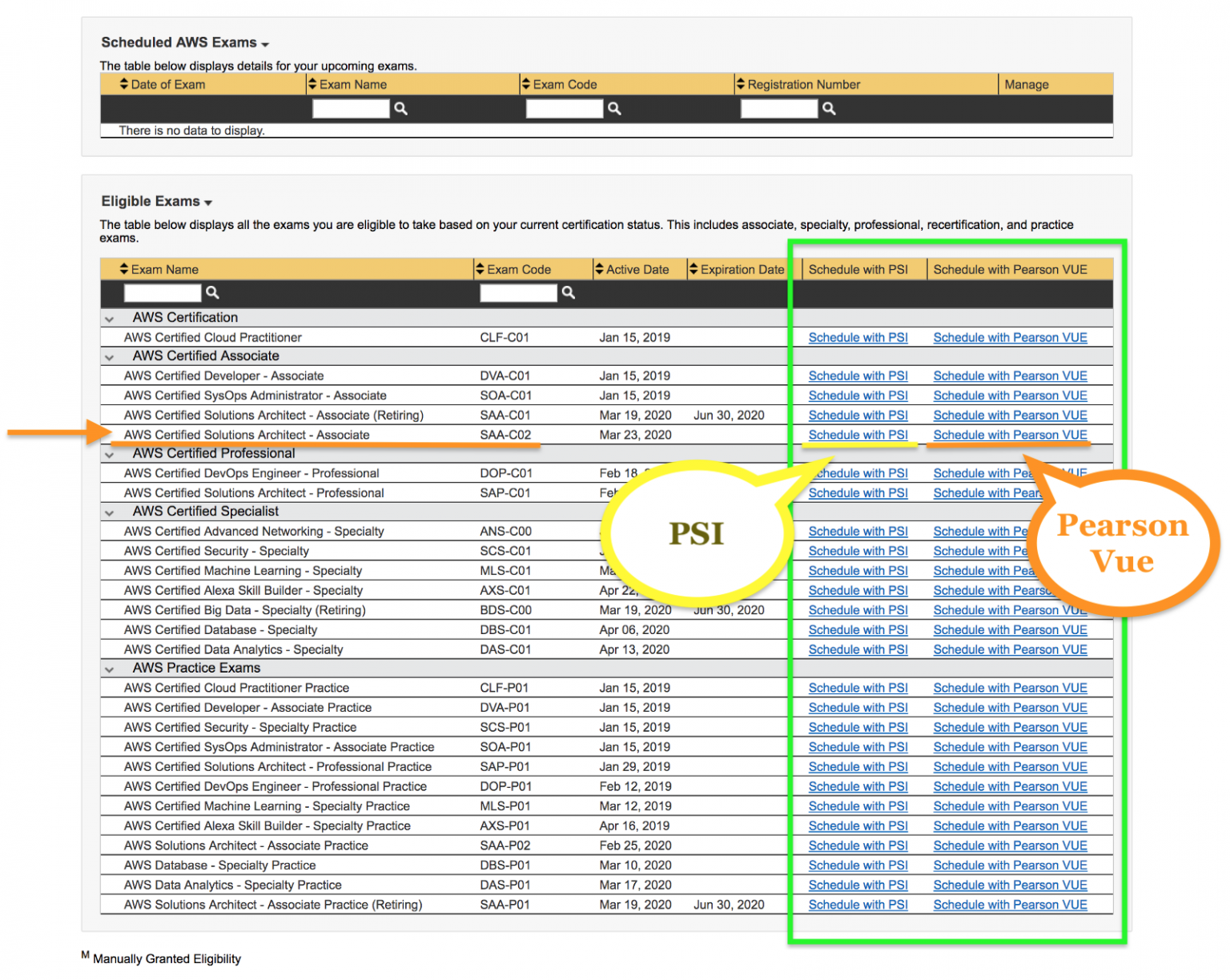The width and height of the screenshot is (1230, 980).
Task: Schedule SAA-C02 exam with Pearson VUE
Action: pos(1010,435)
